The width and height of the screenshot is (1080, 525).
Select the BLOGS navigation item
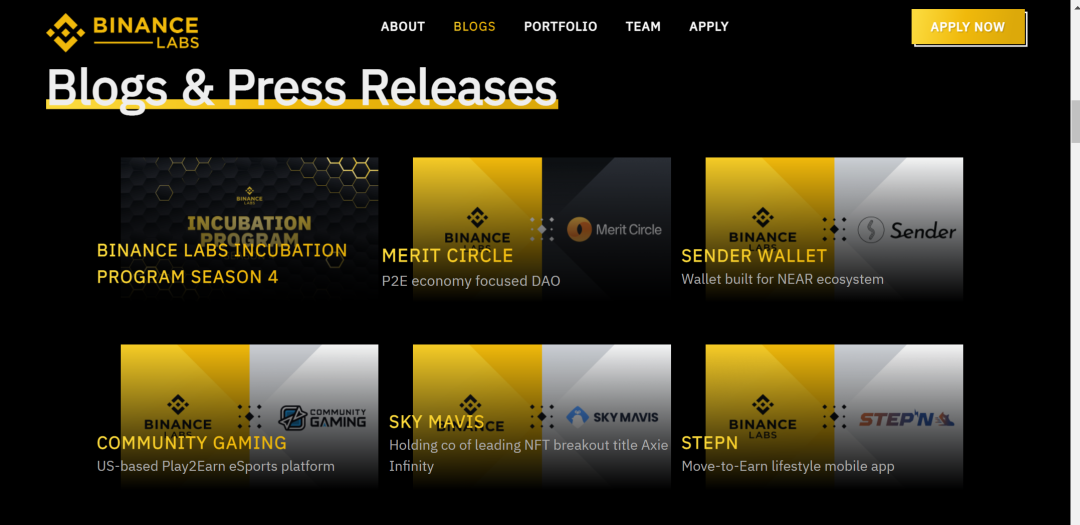475,27
